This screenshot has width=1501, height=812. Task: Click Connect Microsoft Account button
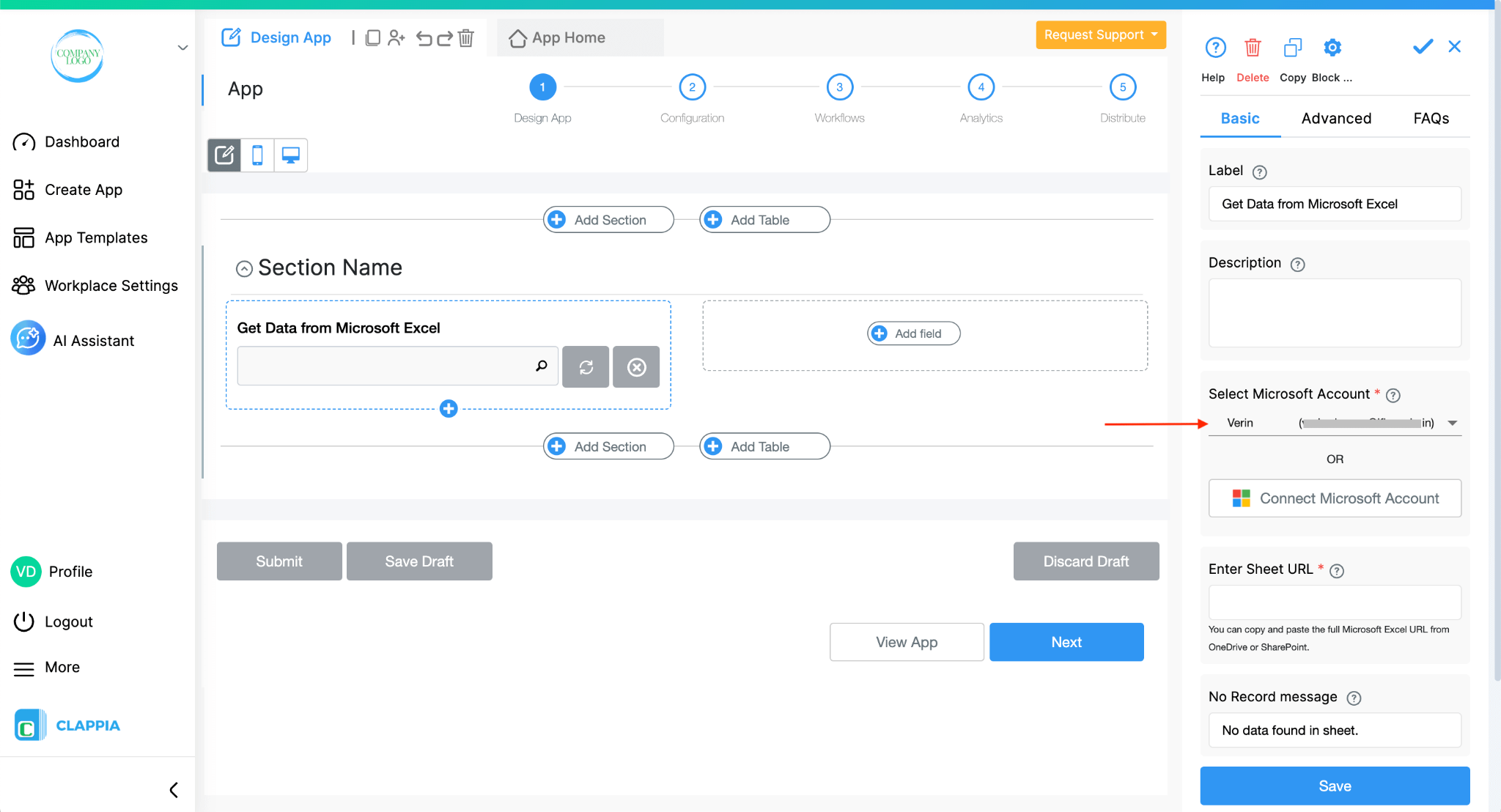tap(1335, 498)
